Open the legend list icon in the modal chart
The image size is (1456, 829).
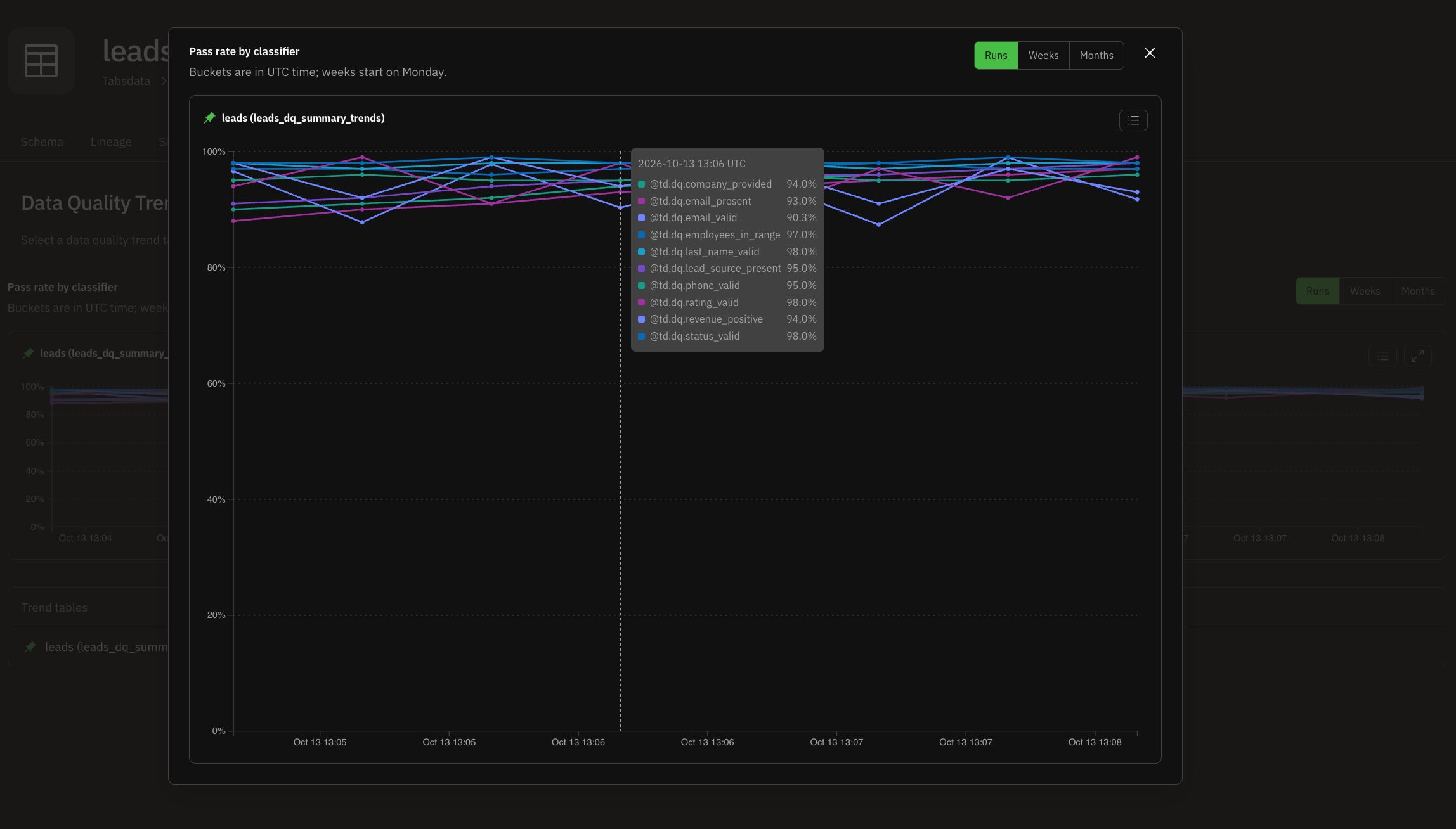coord(1133,120)
